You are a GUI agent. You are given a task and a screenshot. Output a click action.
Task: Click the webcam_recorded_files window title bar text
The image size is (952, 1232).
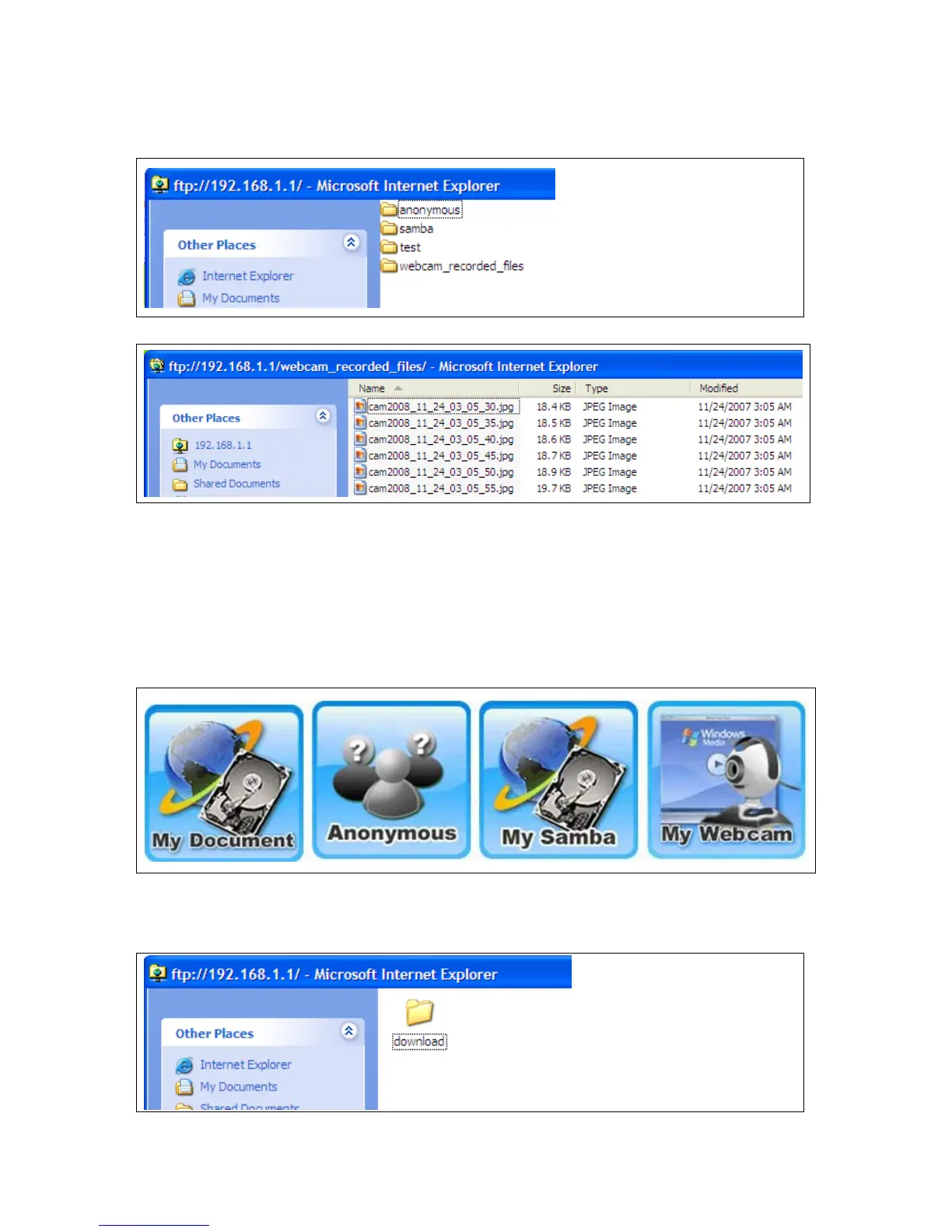click(x=383, y=366)
